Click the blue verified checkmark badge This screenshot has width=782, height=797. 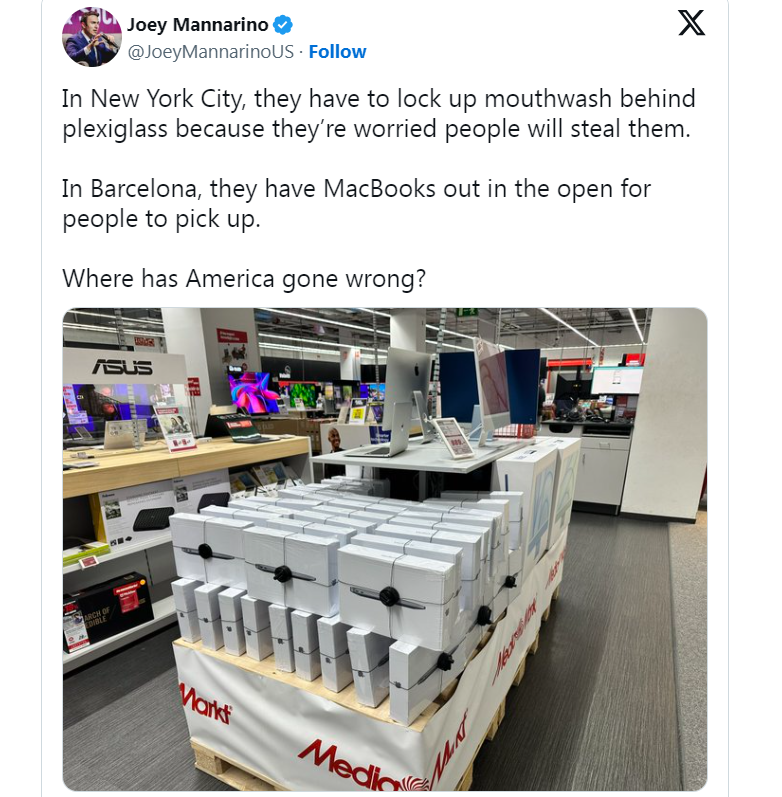pos(283,24)
